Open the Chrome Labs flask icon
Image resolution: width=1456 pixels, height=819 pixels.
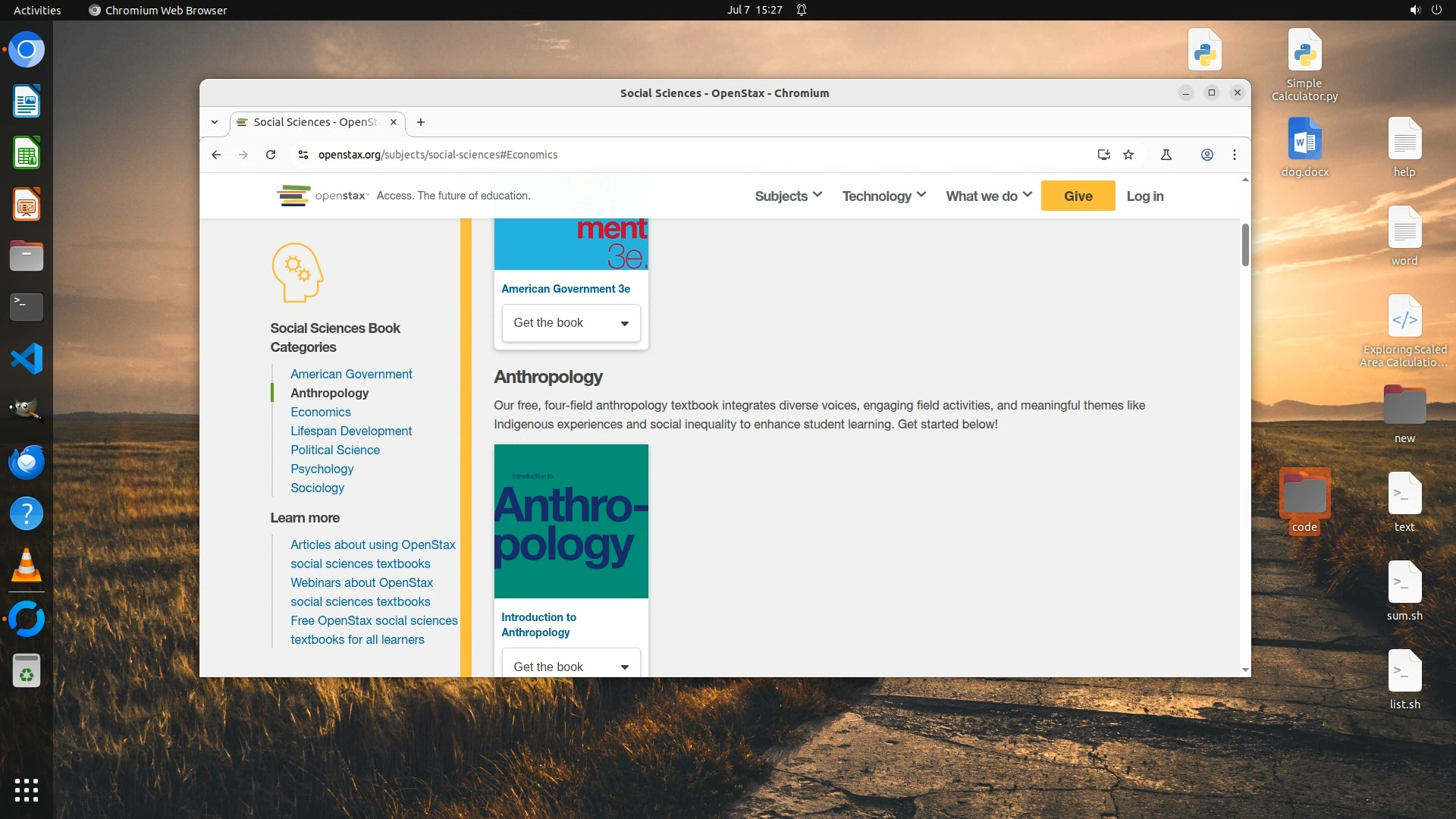click(x=1166, y=155)
